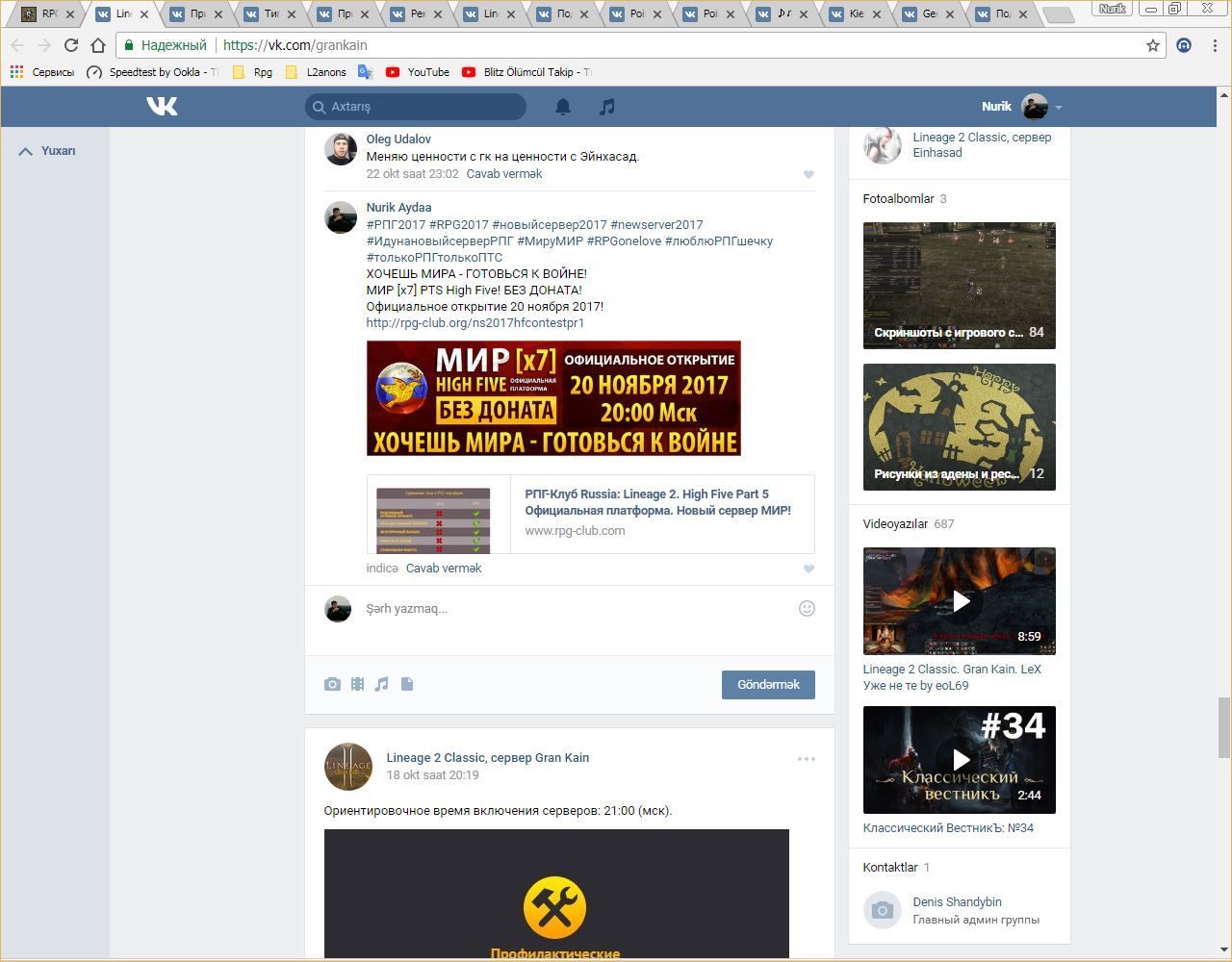Image resolution: width=1232 pixels, height=962 pixels.
Task: Focus the Axtarış search box
Action: point(416,107)
